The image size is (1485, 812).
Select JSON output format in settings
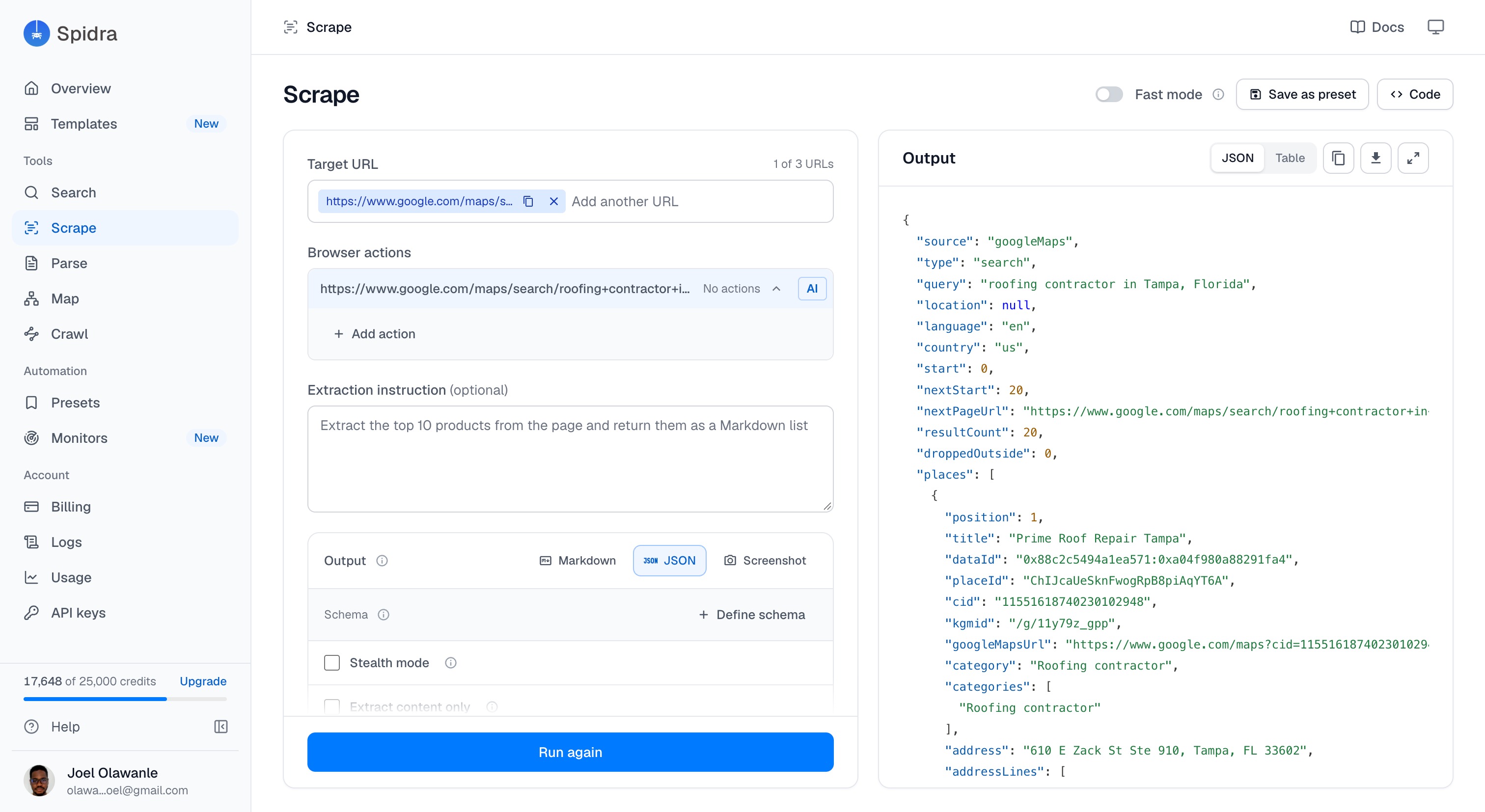[x=669, y=561]
